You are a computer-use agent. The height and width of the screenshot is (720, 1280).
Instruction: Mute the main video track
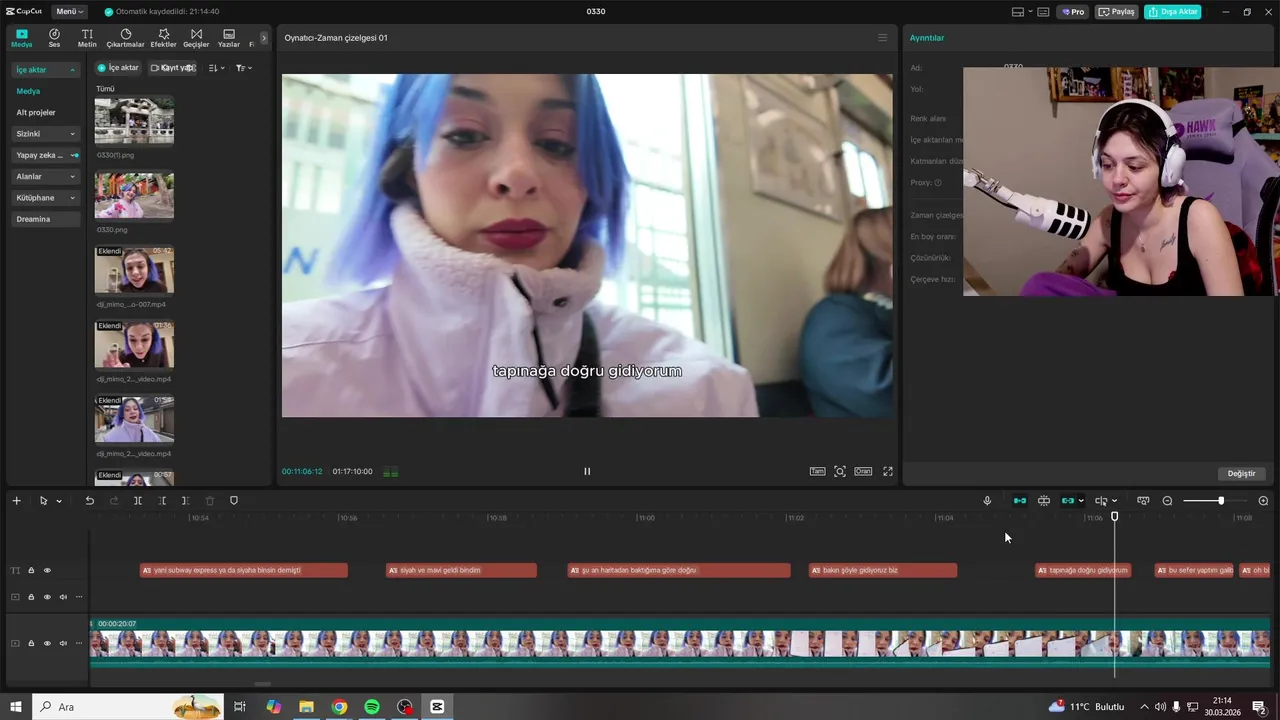click(63, 643)
